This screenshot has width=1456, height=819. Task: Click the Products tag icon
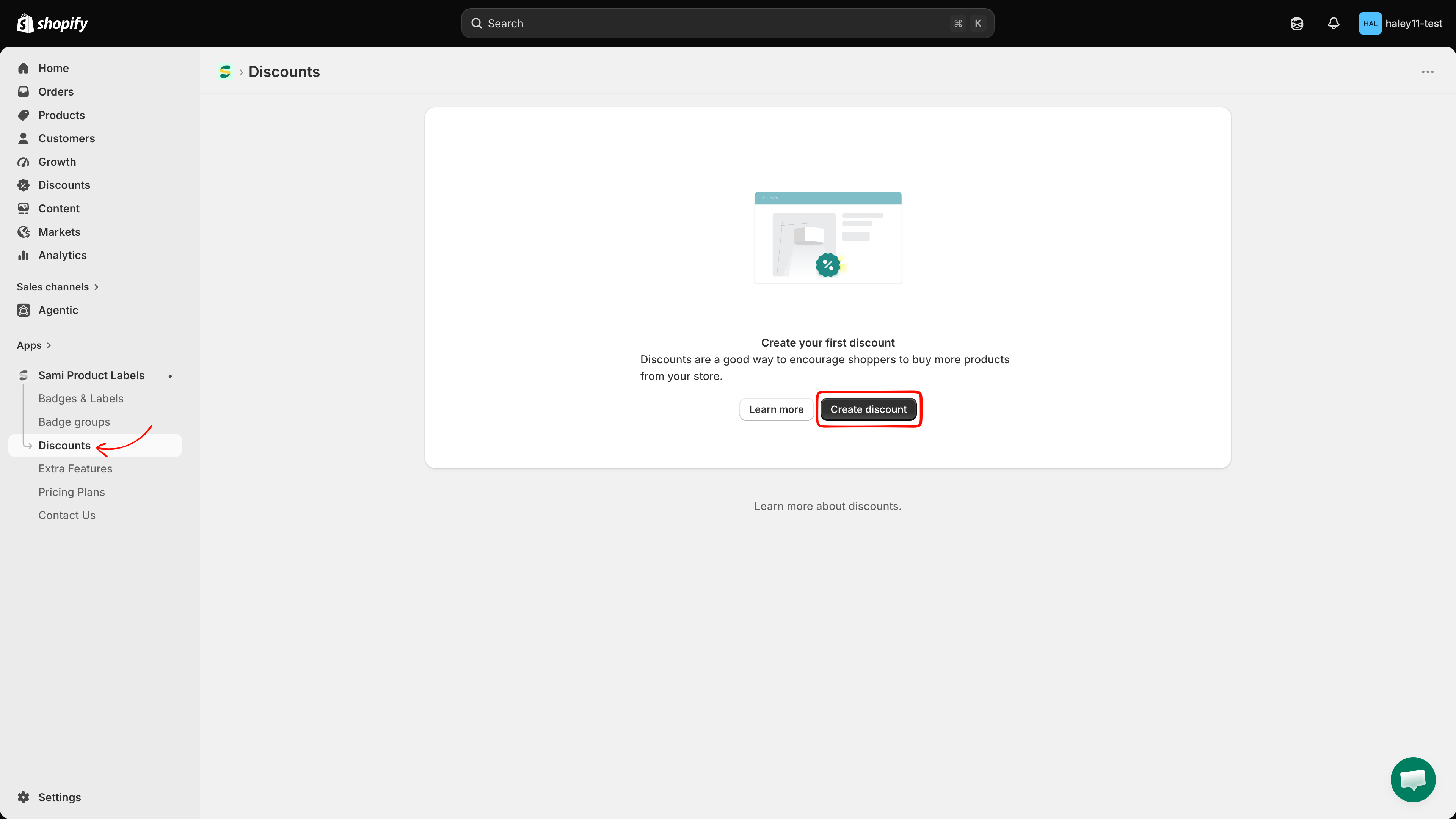point(23,115)
